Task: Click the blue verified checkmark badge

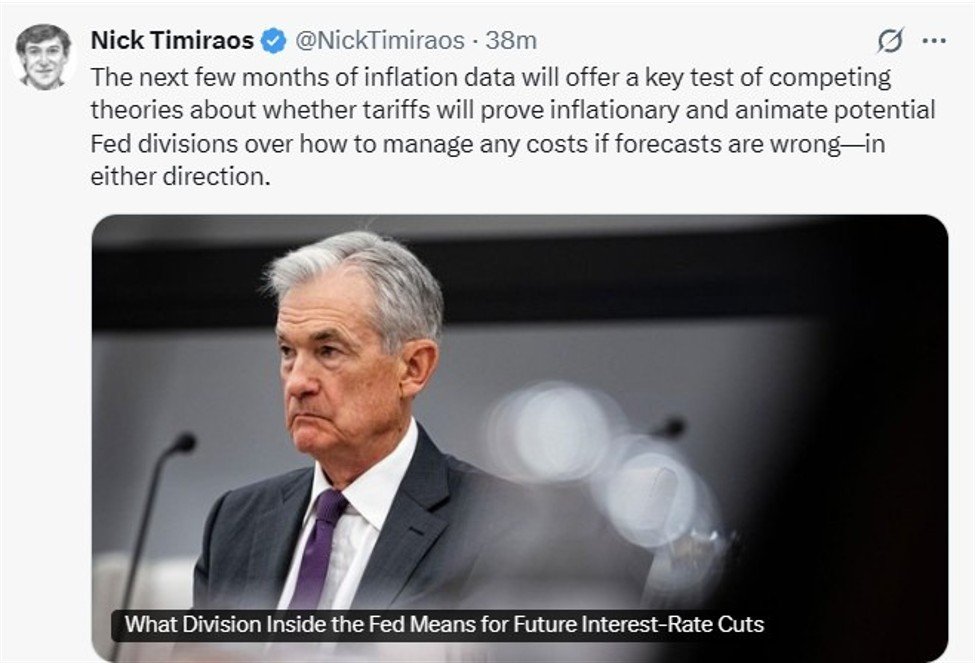Action: click(x=273, y=41)
